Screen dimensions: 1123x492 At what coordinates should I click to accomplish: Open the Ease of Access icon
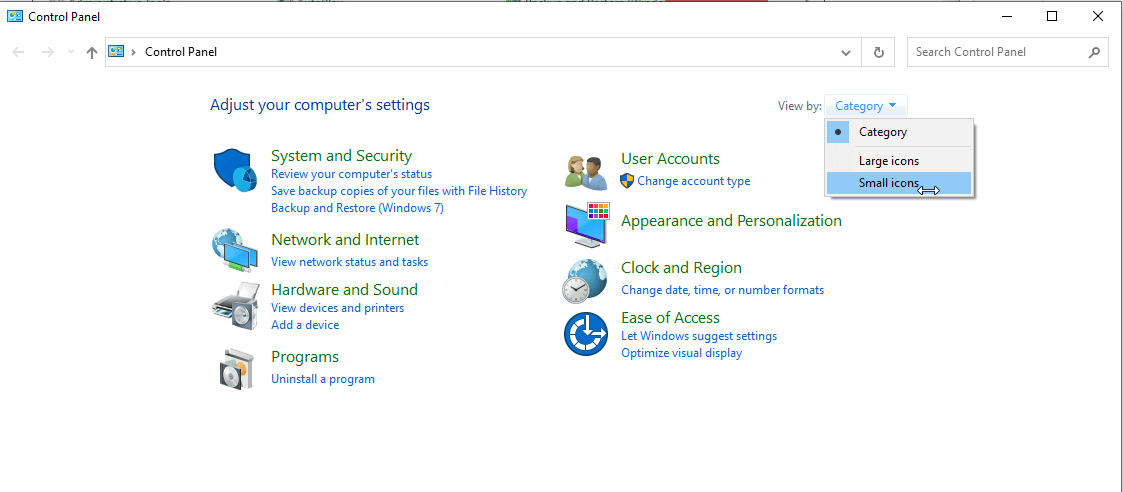586,334
